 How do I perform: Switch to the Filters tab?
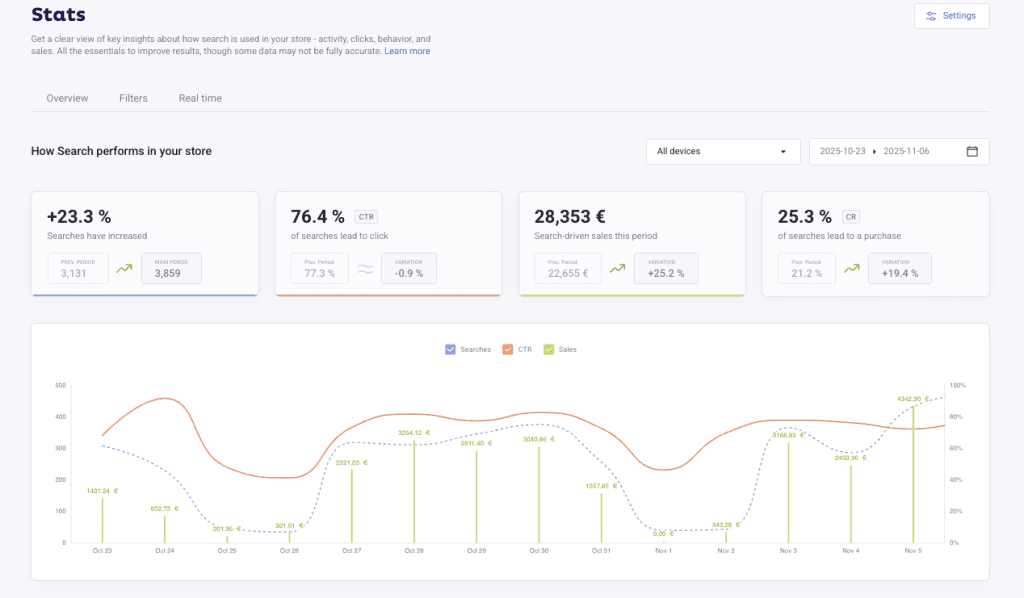pos(133,98)
